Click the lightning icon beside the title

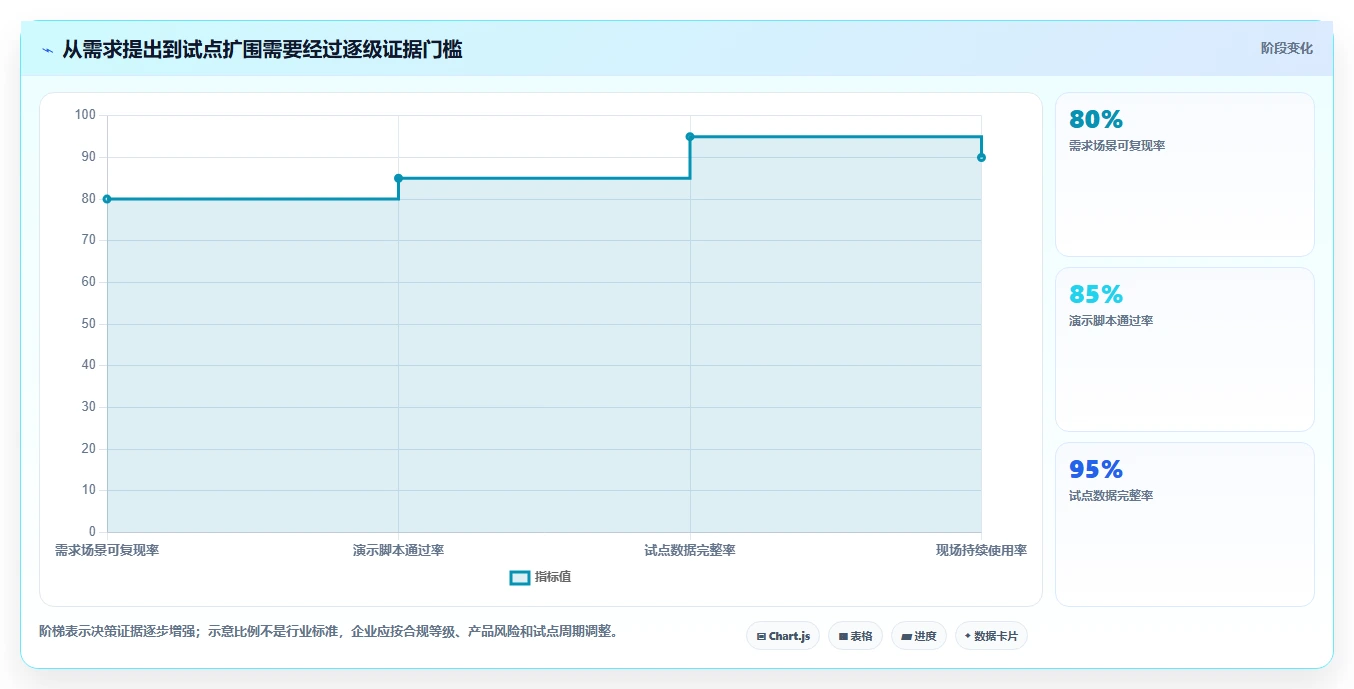click(x=47, y=50)
